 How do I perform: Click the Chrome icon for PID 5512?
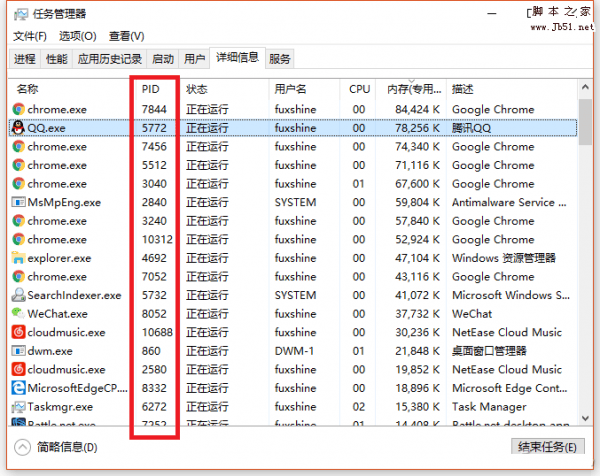point(18,165)
